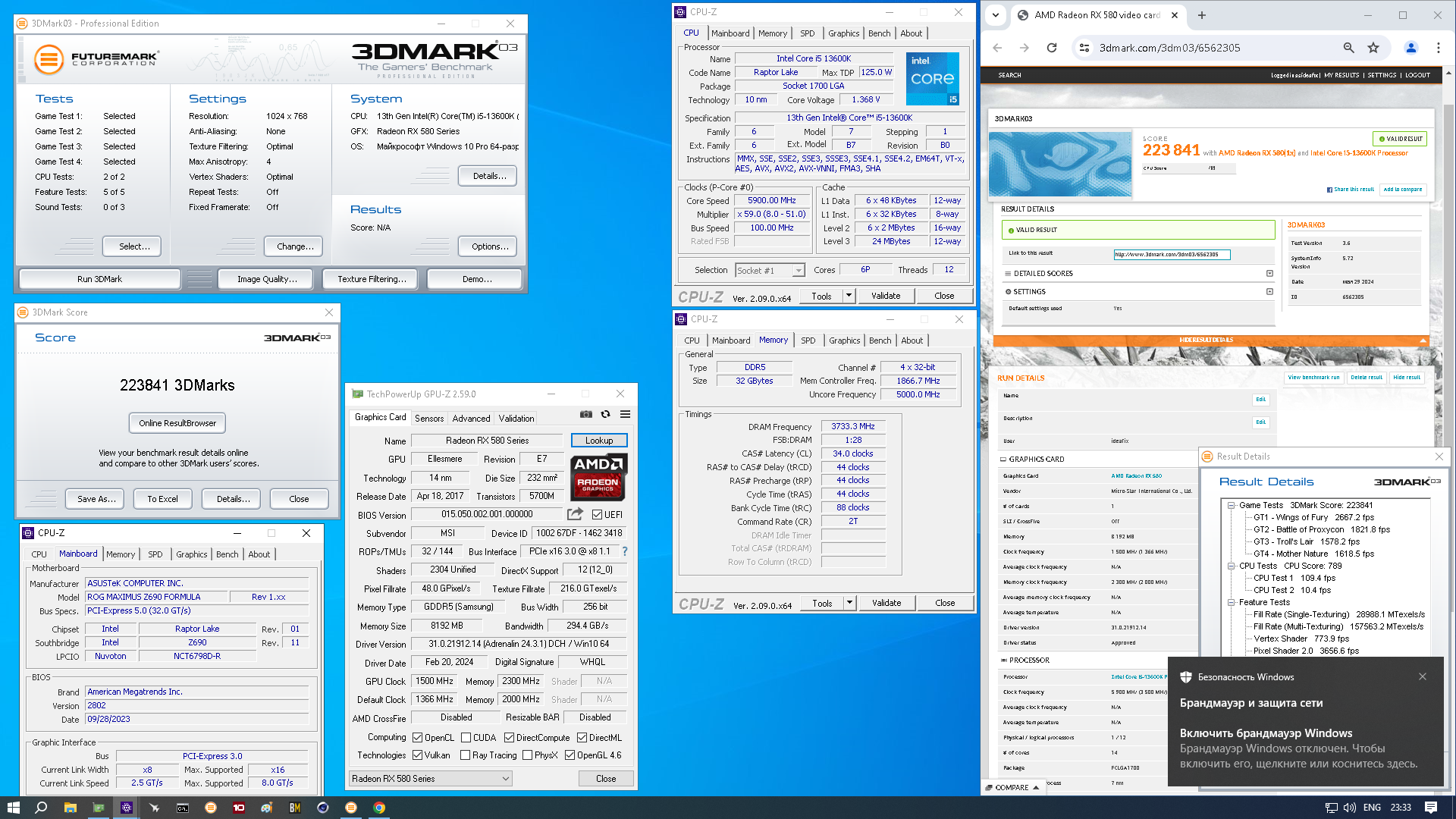Click MY RESULTS link on 3dmark page

pyautogui.click(x=1341, y=75)
